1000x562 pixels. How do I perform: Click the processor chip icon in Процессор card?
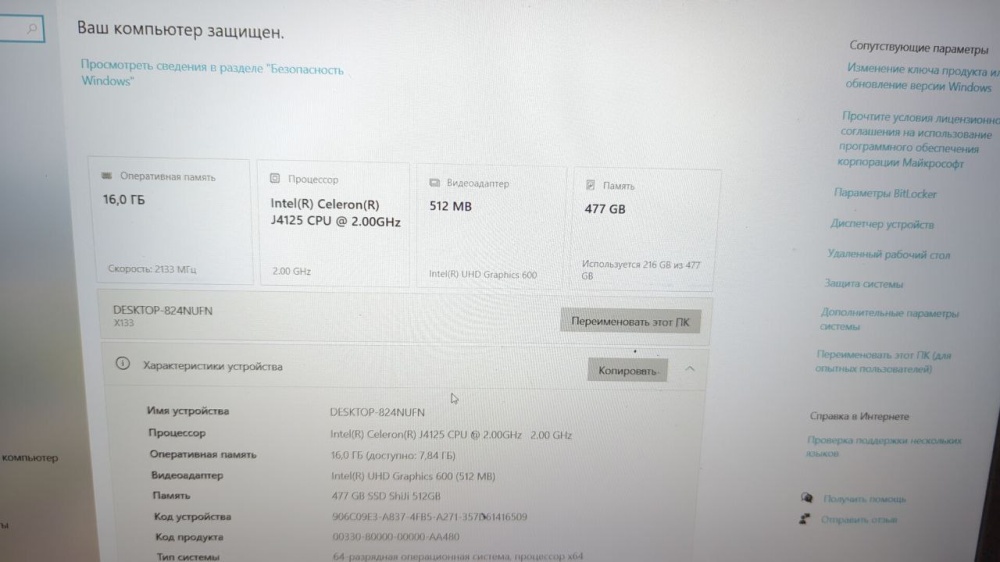click(x=275, y=179)
